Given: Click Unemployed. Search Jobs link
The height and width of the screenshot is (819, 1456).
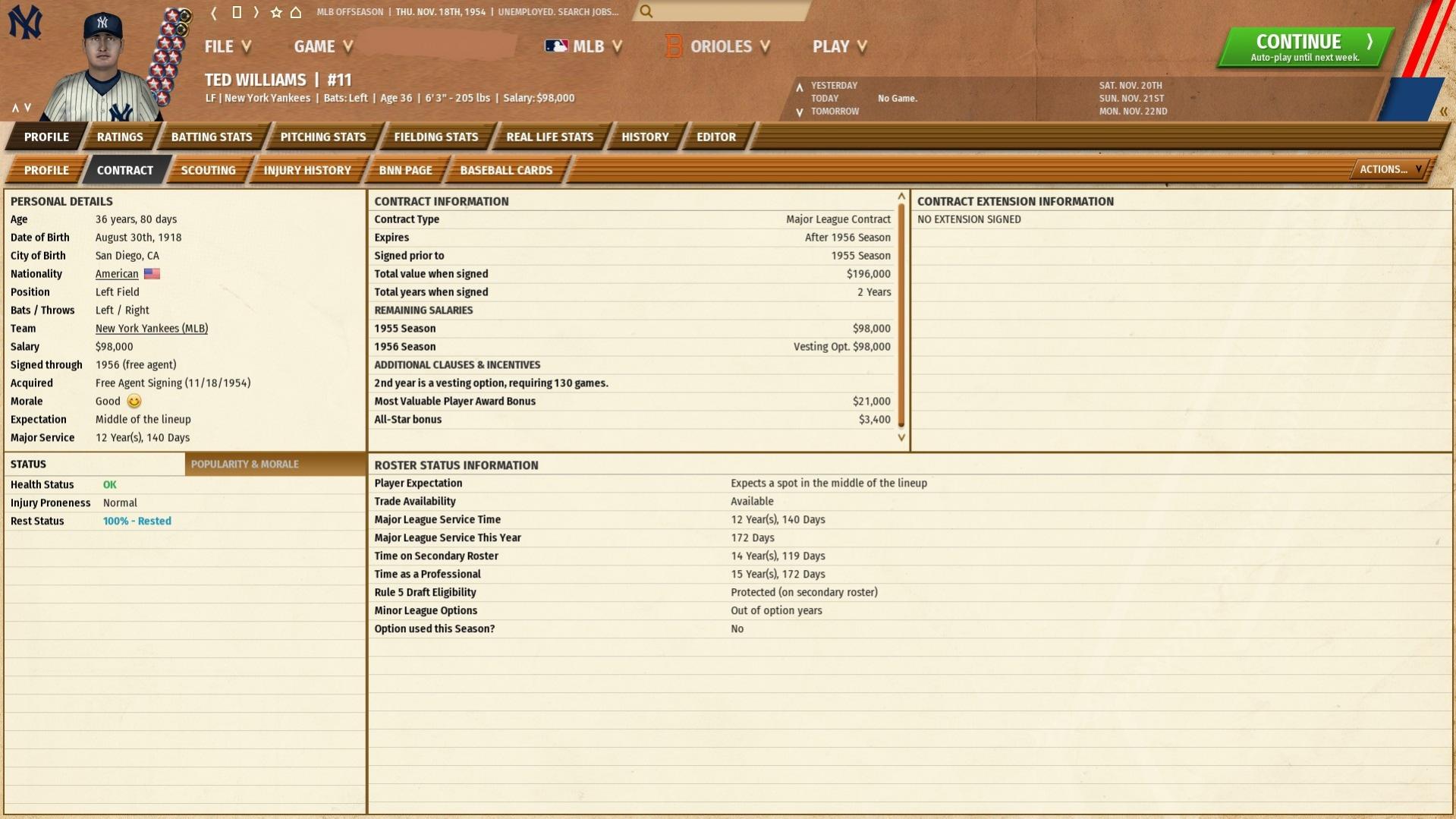Looking at the screenshot, I should click(x=558, y=12).
